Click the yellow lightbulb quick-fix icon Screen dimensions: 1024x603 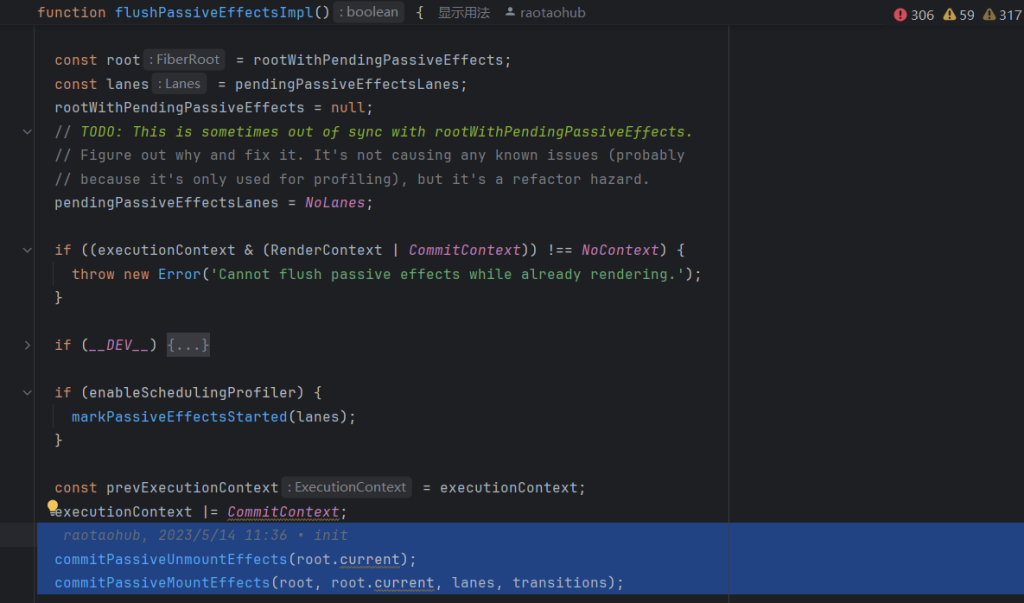click(x=53, y=507)
